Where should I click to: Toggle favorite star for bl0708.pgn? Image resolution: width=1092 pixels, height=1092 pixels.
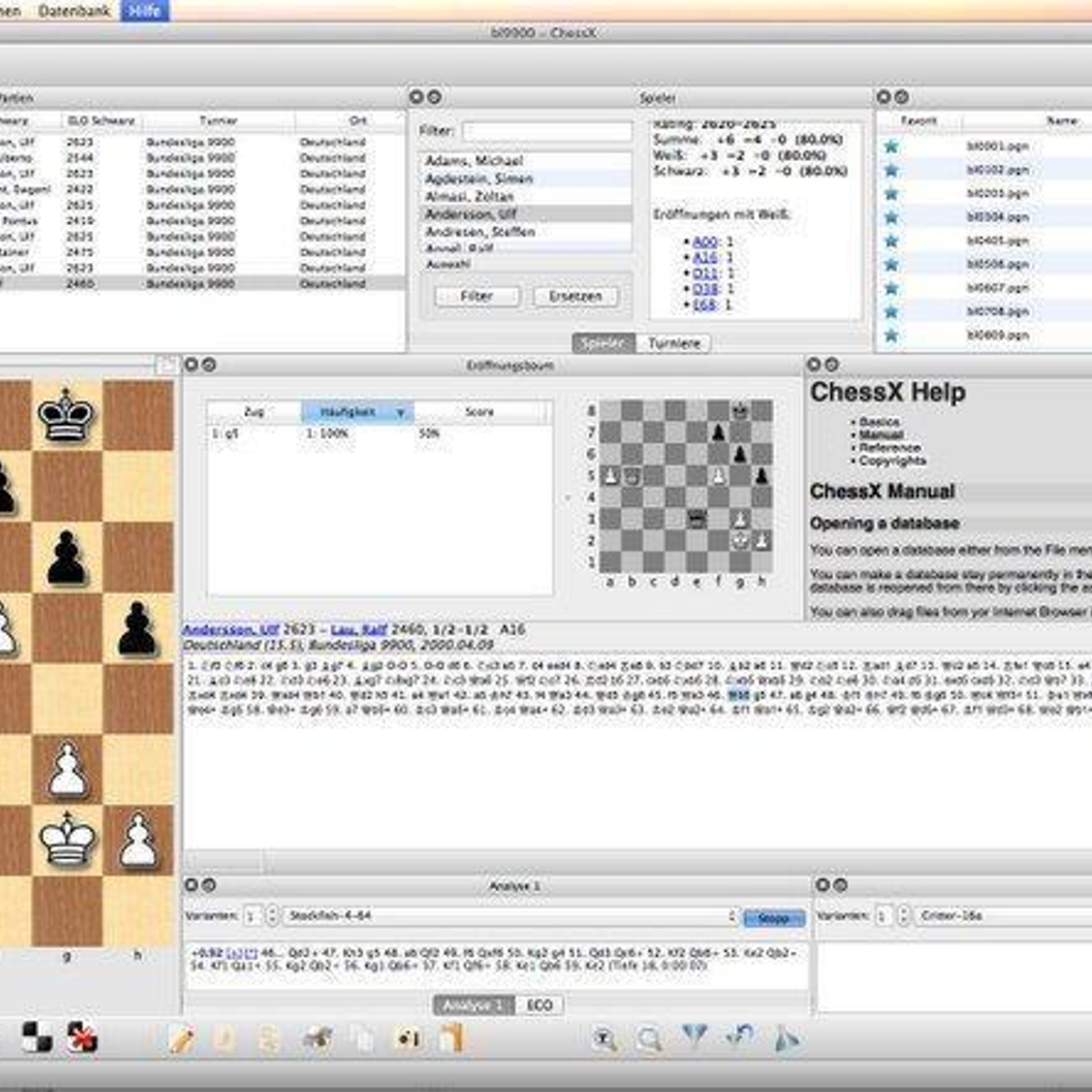point(891,311)
